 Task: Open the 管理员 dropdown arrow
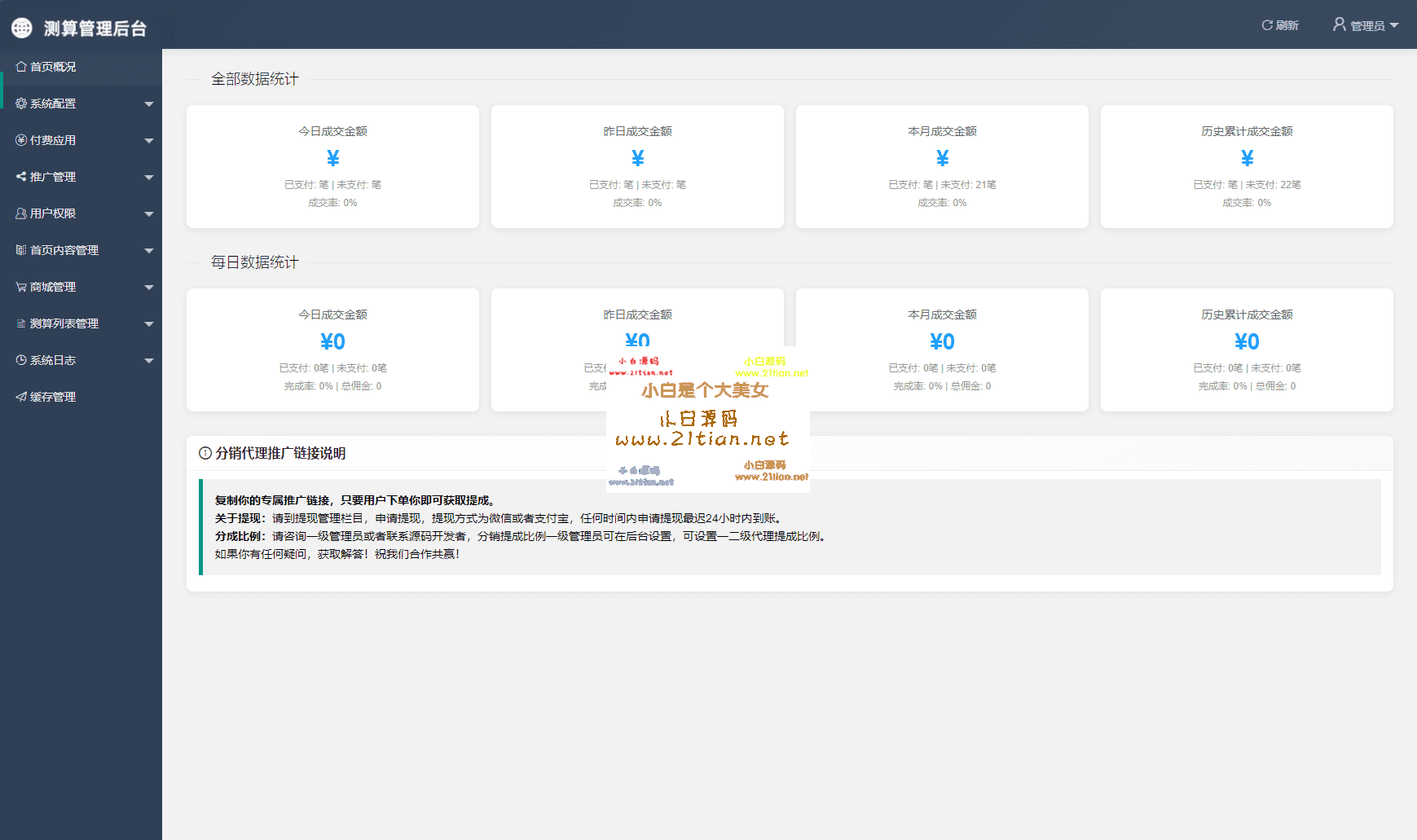coord(1394,25)
